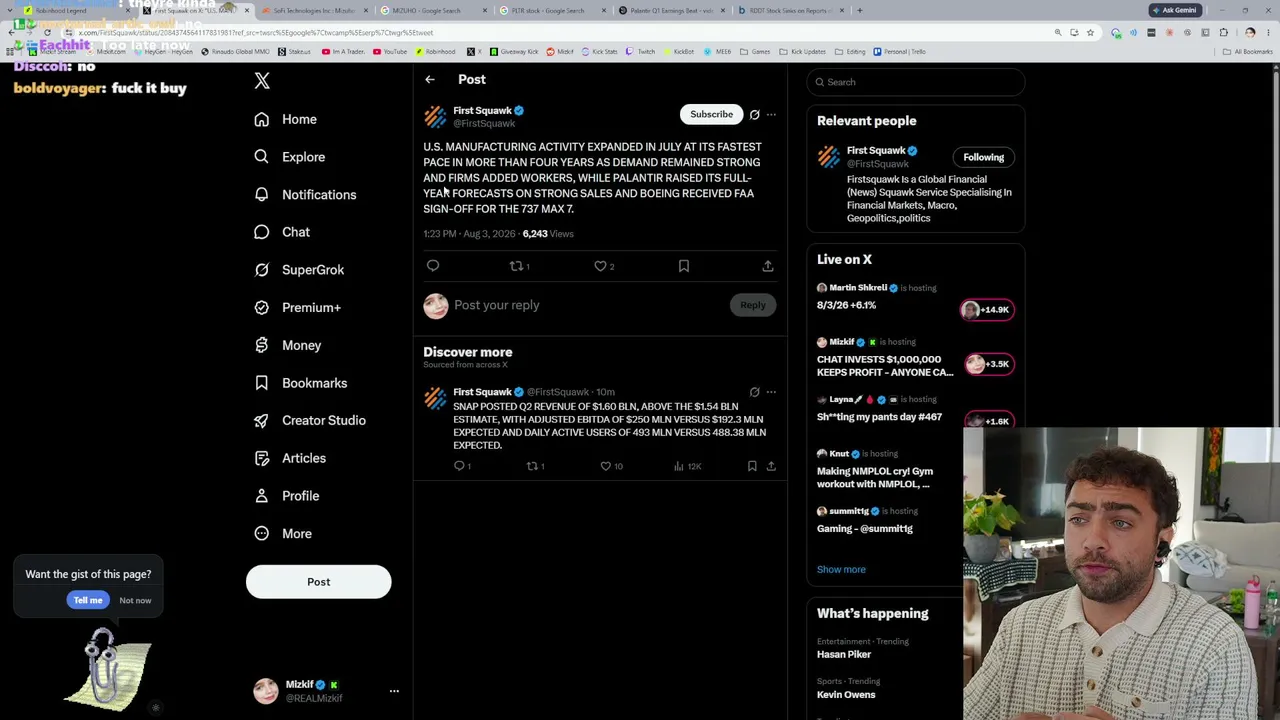Open Money in the sidebar
The height and width of the screenshot is (720, 1280).
288,345
